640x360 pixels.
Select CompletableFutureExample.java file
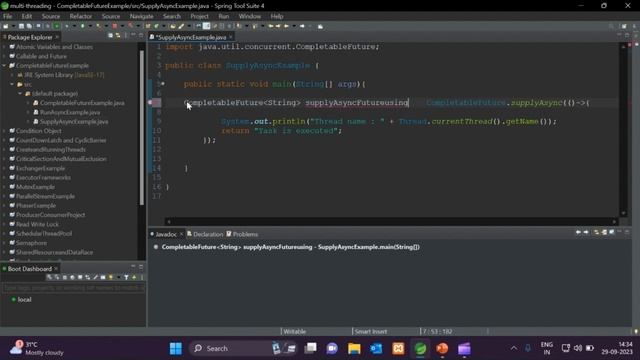click(82, 103)
